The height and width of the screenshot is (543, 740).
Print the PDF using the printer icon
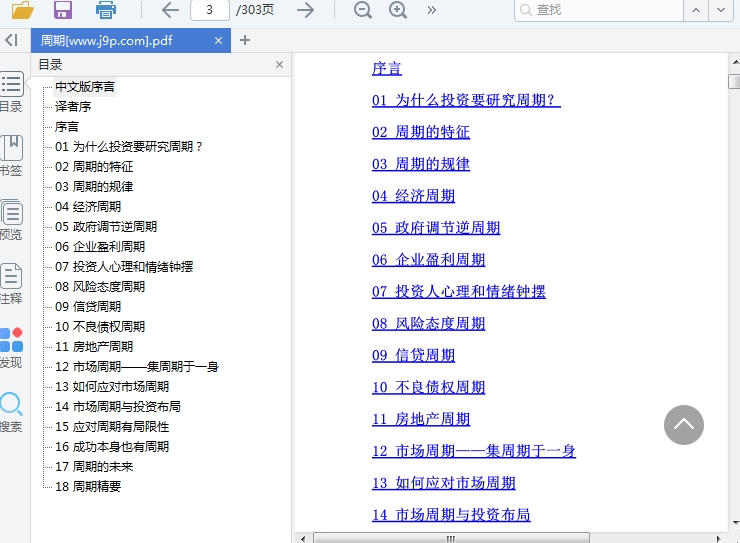coord(106,10)
